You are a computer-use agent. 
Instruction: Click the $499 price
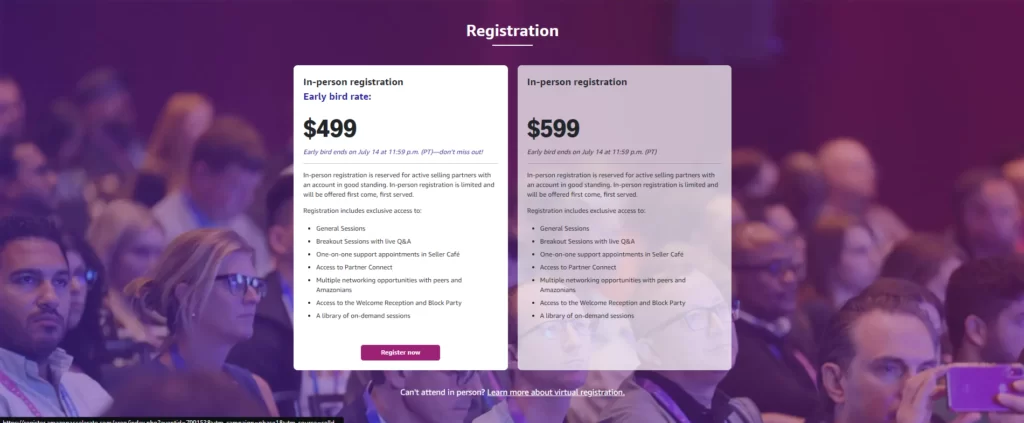point(330,129)
